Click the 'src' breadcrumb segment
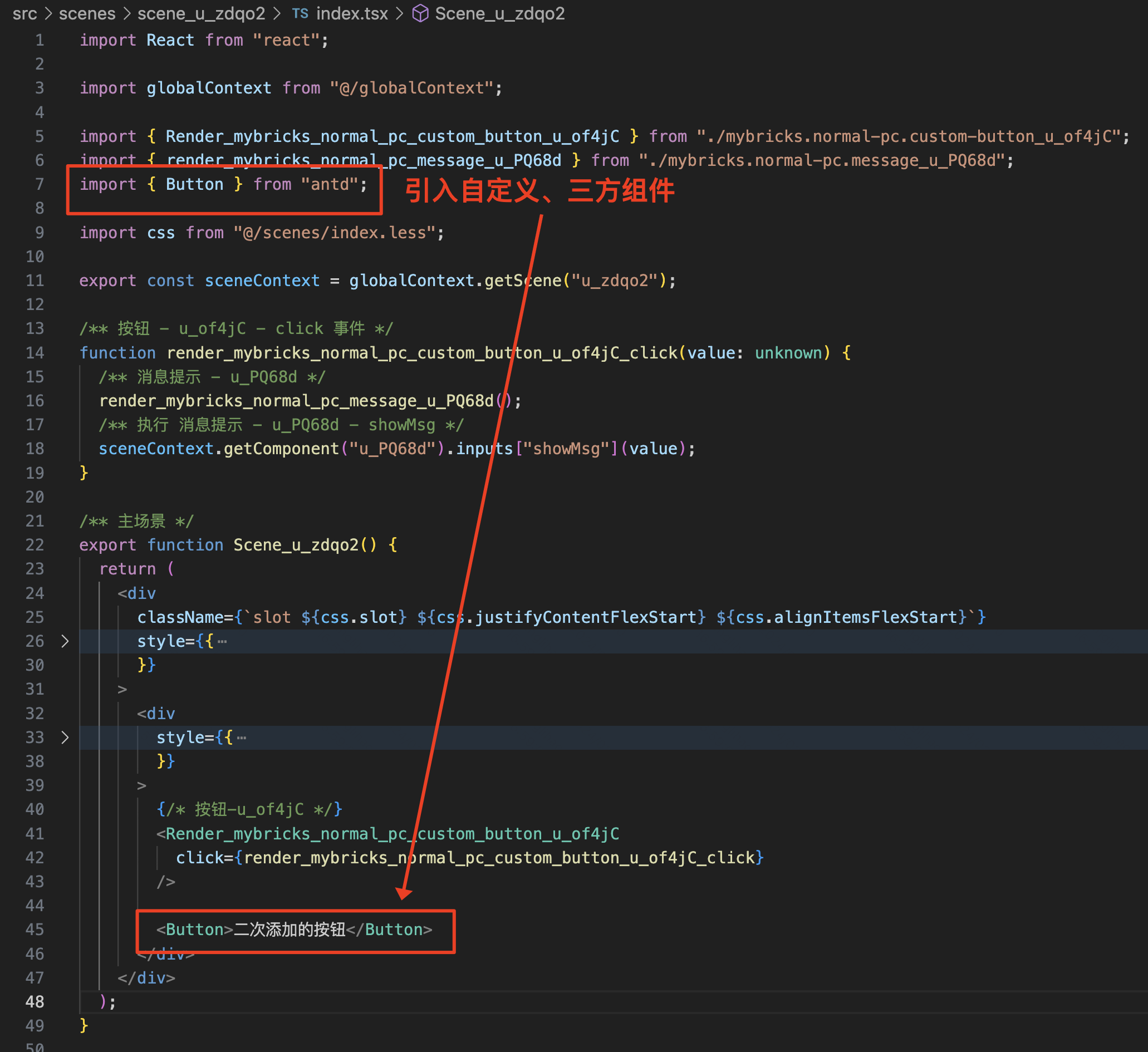Screen dimensions: 1148x1052 (24, 14)
